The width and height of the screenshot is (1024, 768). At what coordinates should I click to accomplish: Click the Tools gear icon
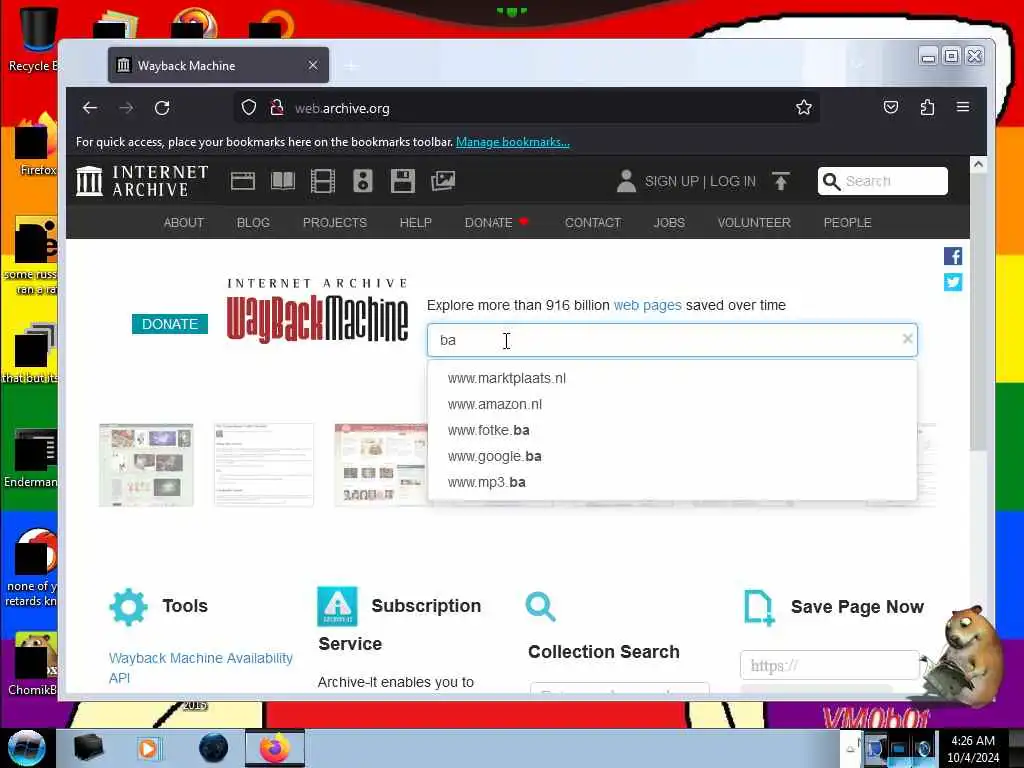point(128,607)
